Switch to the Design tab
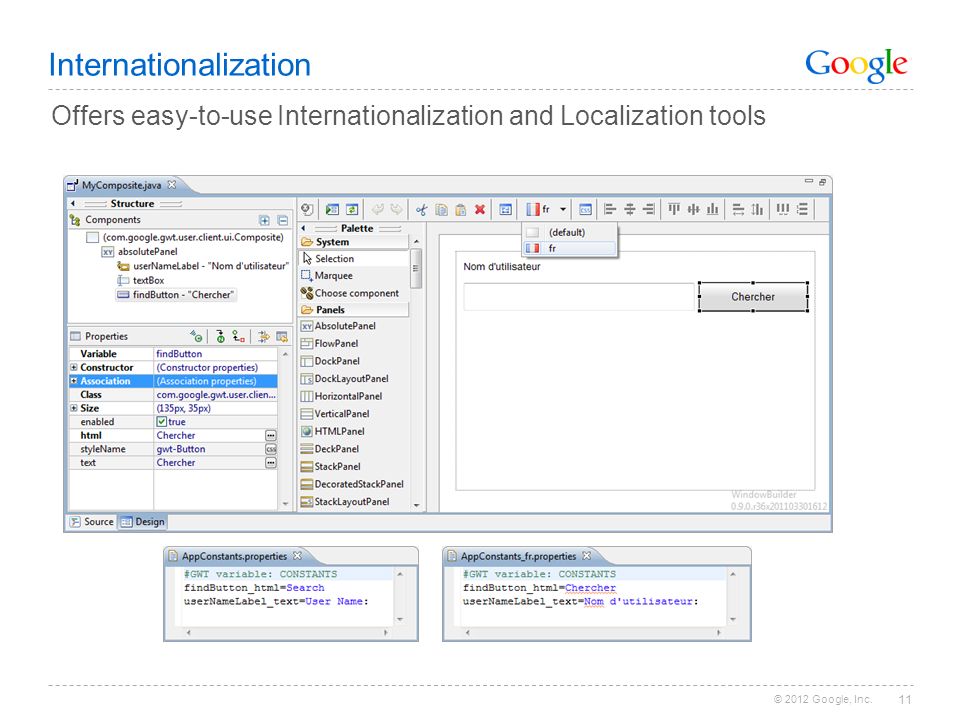The image size is (960, 720). pyautogui.click(x=143, y=522)
